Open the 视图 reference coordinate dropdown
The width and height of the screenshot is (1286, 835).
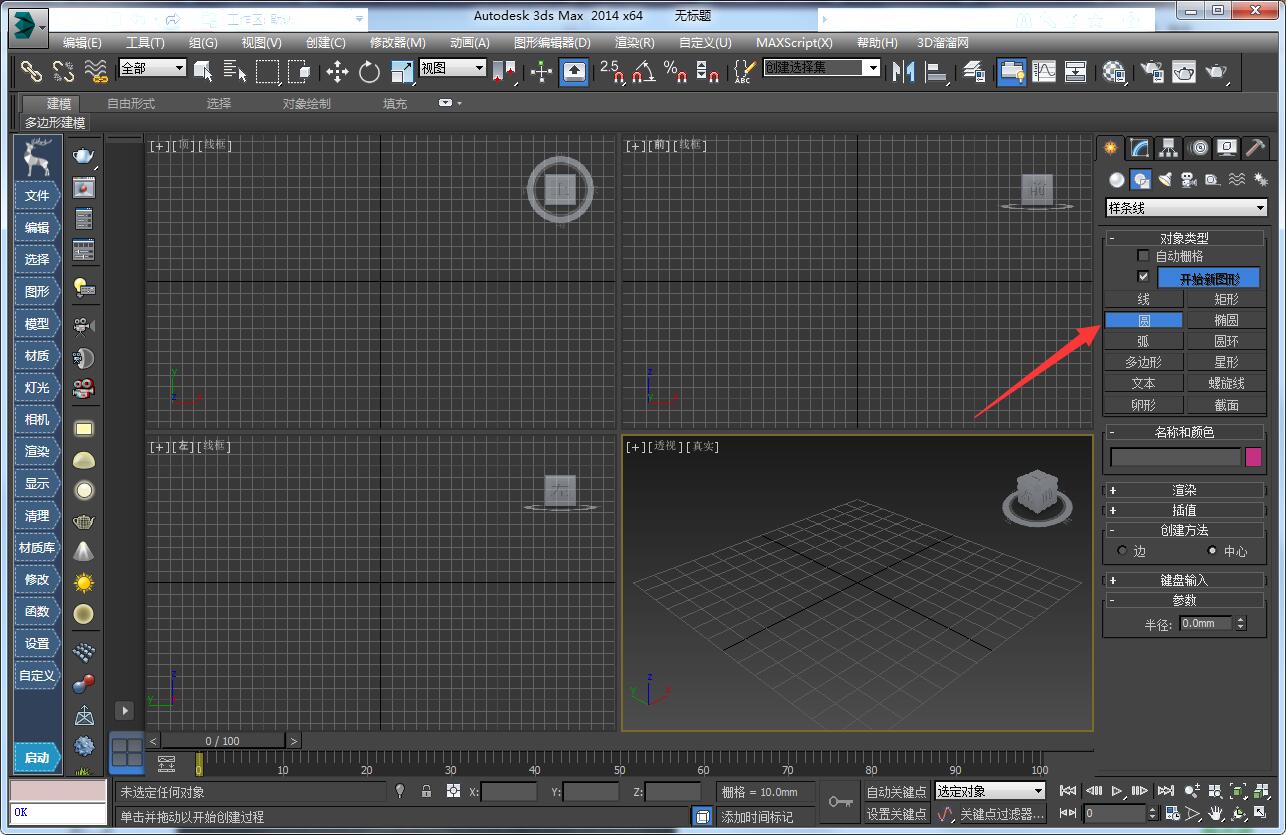click(x=452, y=68)
